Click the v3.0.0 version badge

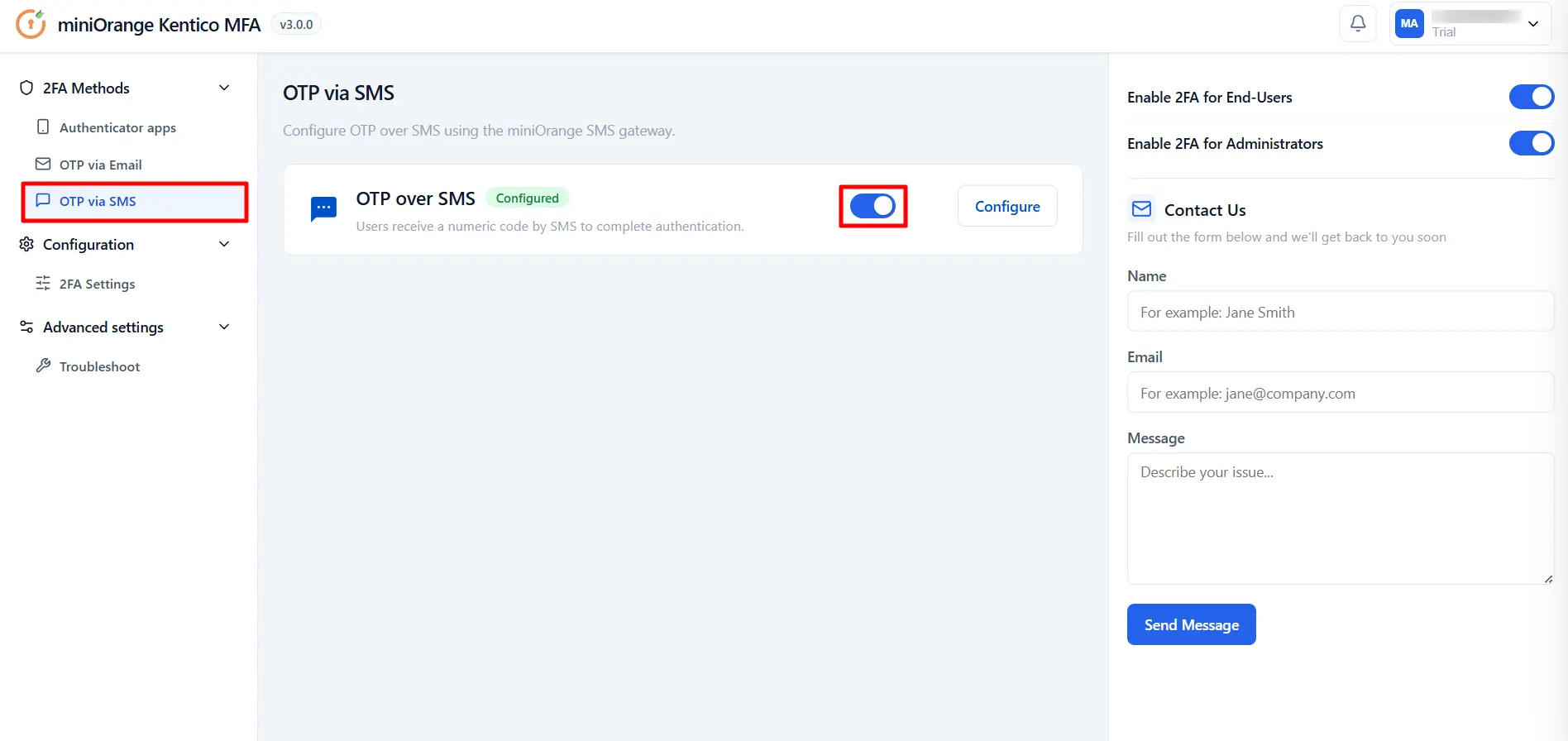click(x=296, y=24)
